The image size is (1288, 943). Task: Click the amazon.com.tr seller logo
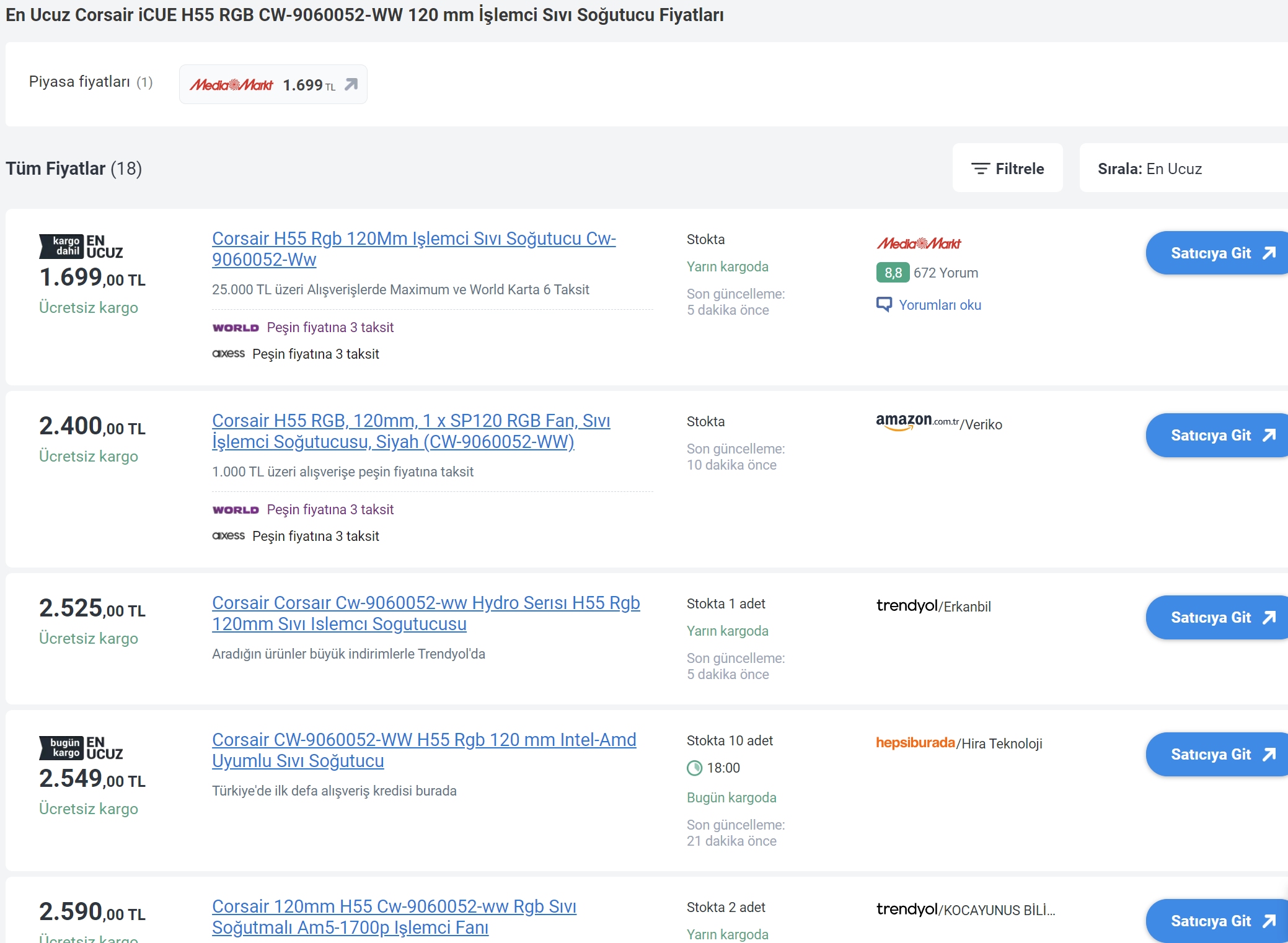point(917,423)
